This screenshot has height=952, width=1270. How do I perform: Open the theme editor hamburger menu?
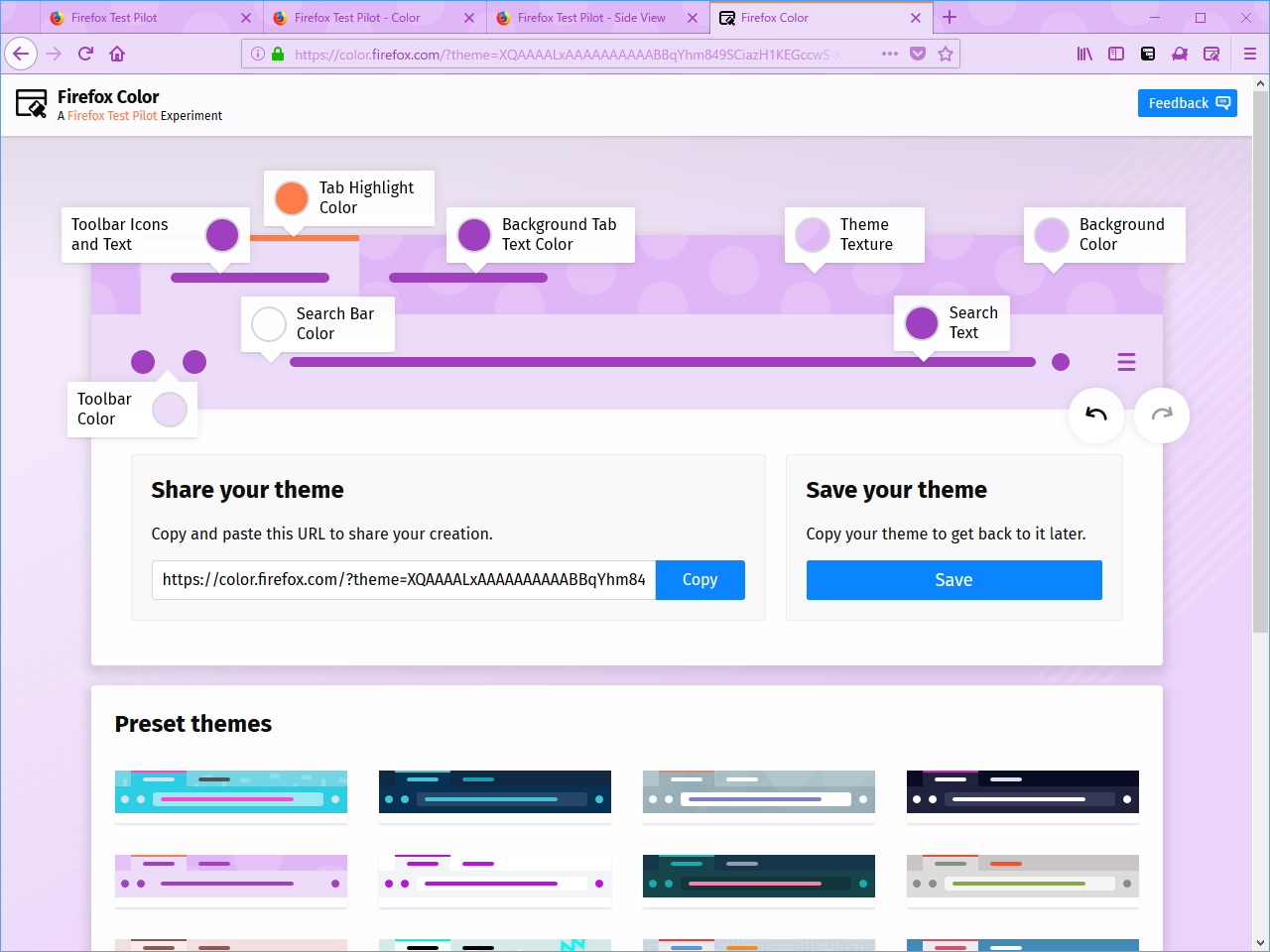[x=1126, y=362]
